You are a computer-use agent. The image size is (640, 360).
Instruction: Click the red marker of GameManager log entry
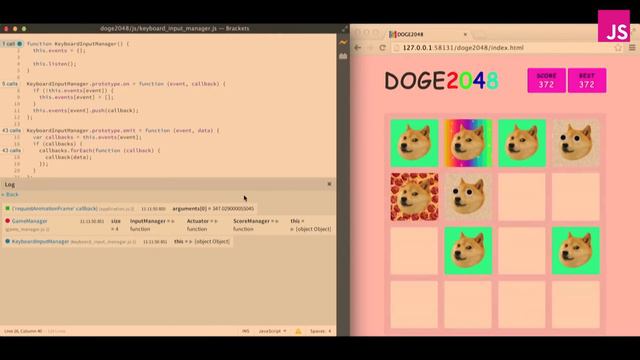pyautogui.click(x=7, y=221)
